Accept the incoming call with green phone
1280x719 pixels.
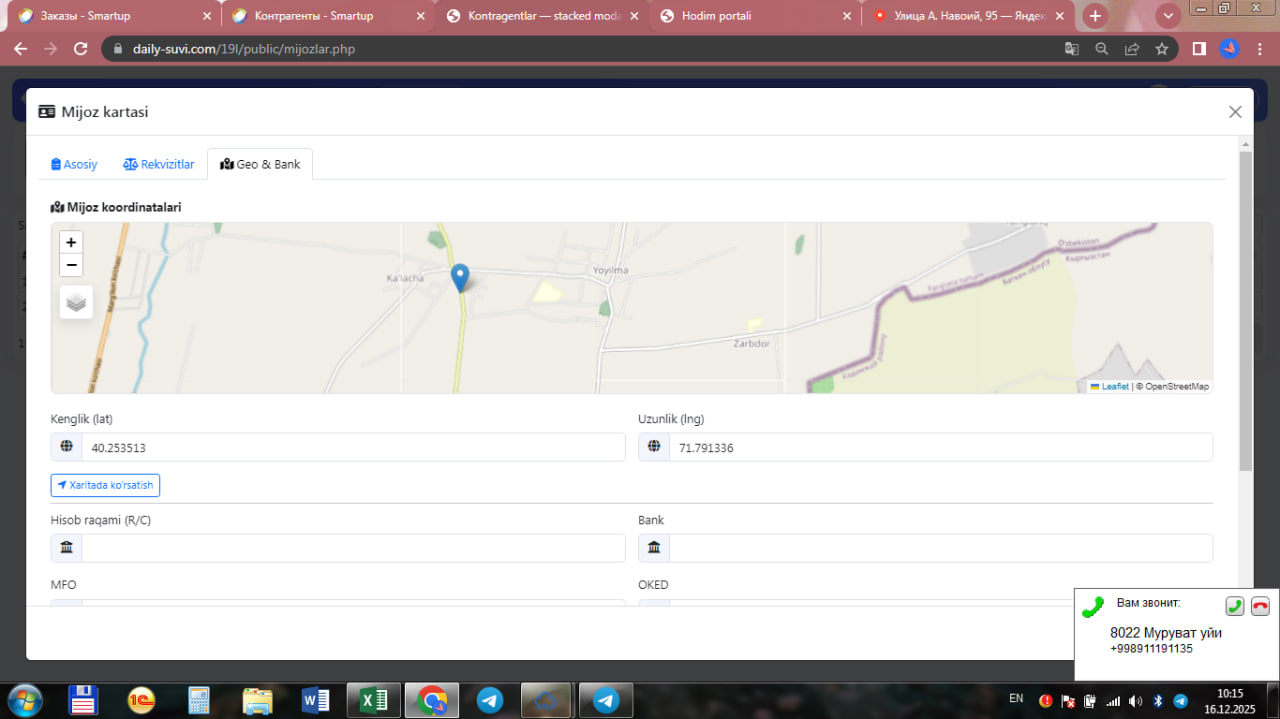(x=1235, y=605)
